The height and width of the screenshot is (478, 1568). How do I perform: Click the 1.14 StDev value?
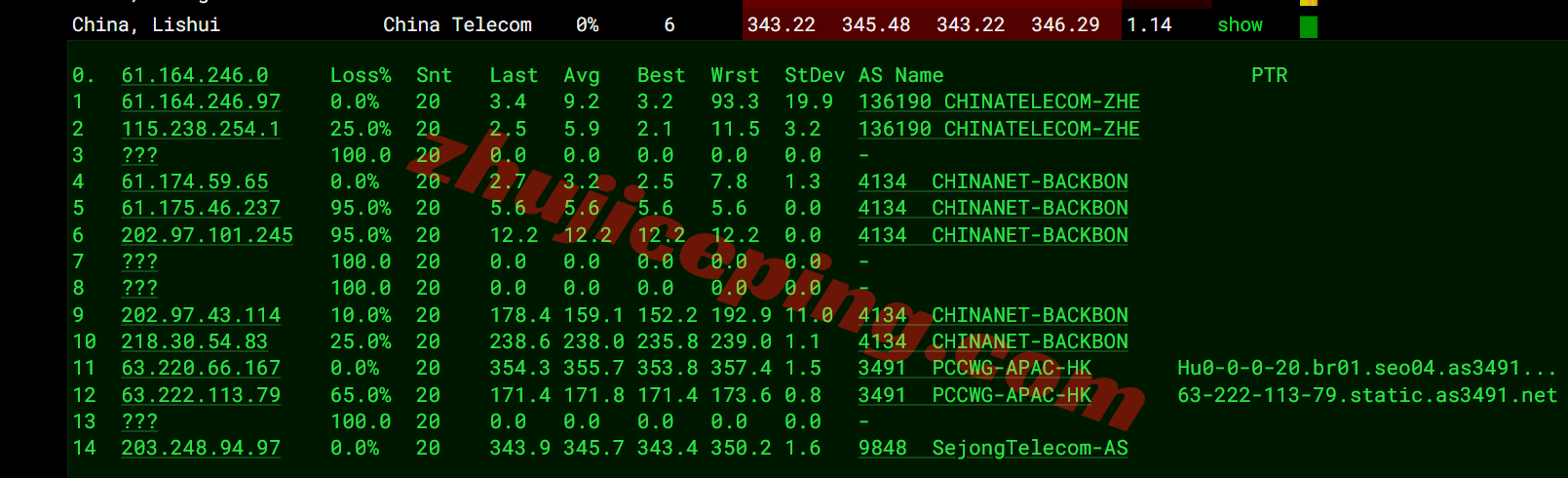click(1149, 25)
